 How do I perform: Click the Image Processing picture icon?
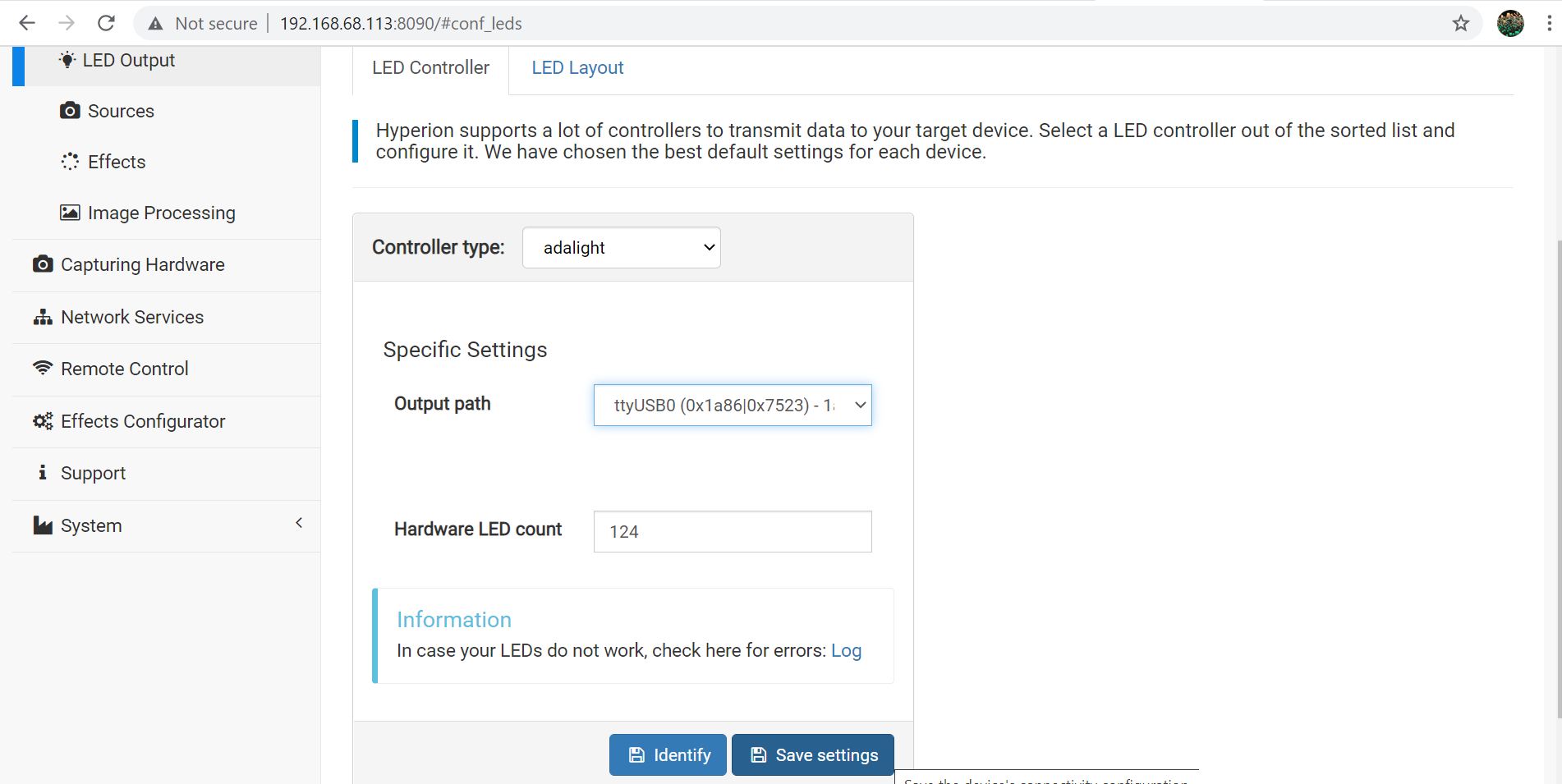tap(70, 213)
